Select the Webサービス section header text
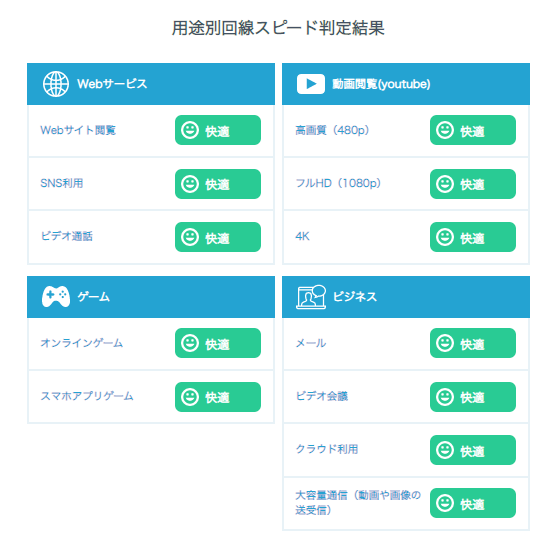 coord(112,84)
